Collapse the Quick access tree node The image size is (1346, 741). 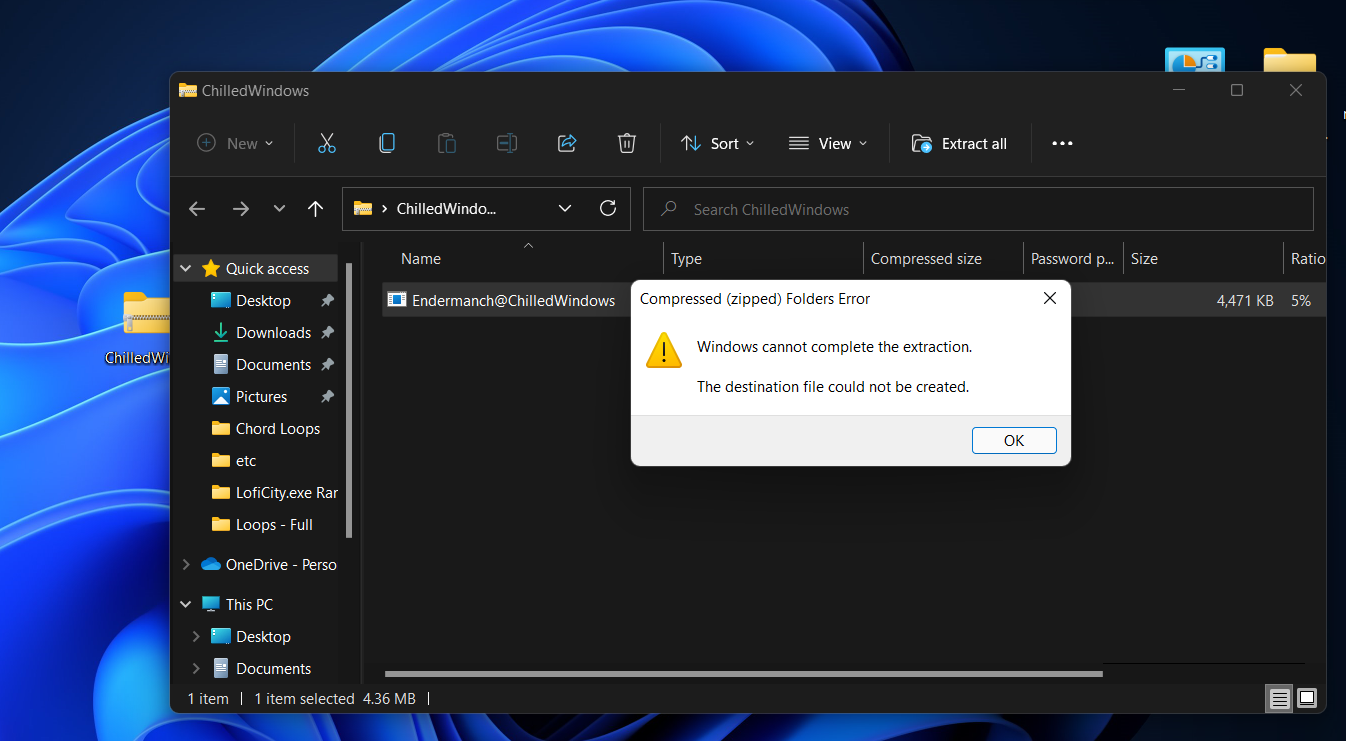point(186,269)
